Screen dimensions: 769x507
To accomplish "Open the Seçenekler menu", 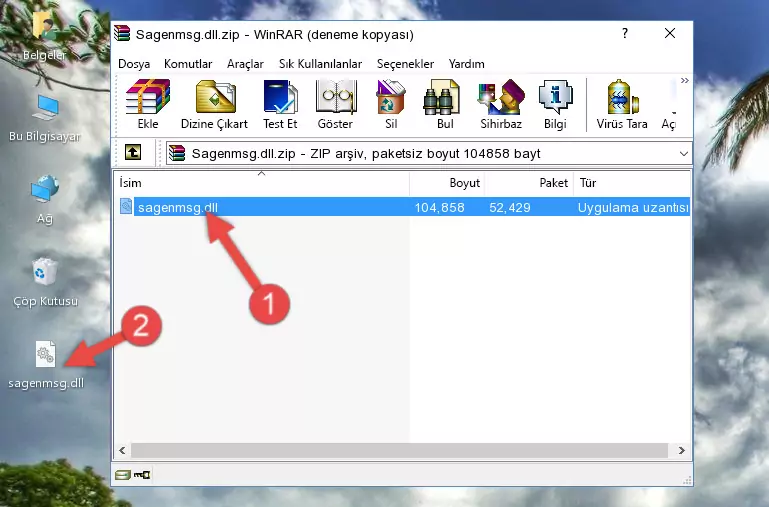I will [405, 64].
